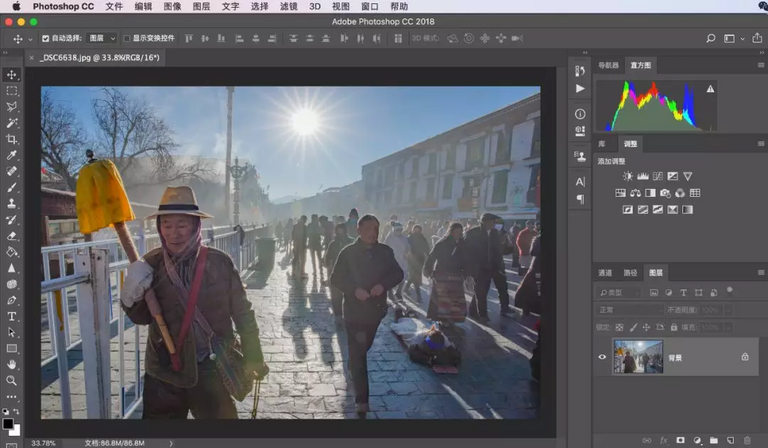768x448 pixels.
Task: Switch to the 导航器 panel tab
Action: [608, 65]
